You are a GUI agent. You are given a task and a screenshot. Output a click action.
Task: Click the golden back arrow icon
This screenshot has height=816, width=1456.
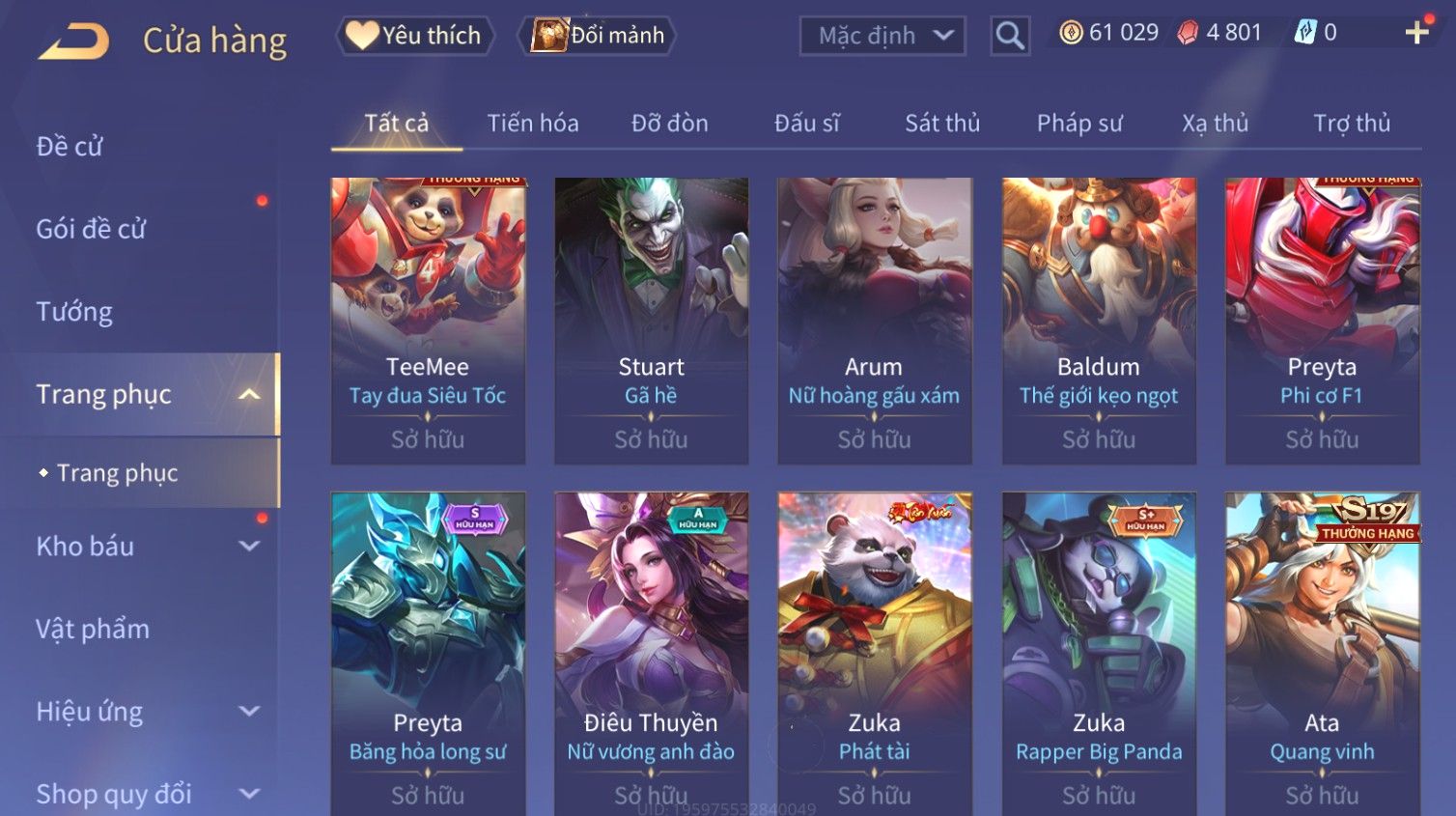pyautogui.click(x=73, y=42)
